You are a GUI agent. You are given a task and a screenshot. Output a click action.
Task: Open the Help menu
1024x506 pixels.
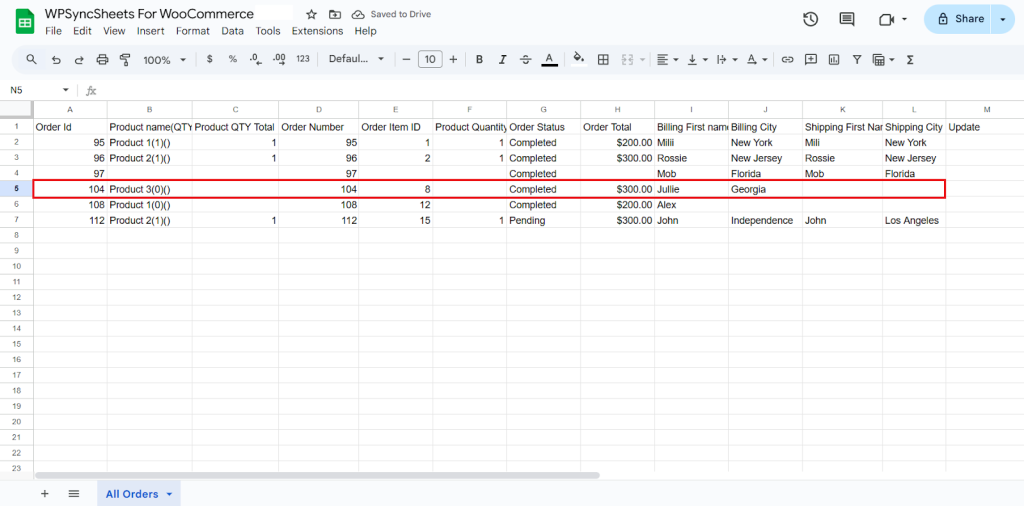tap(366, 31)
